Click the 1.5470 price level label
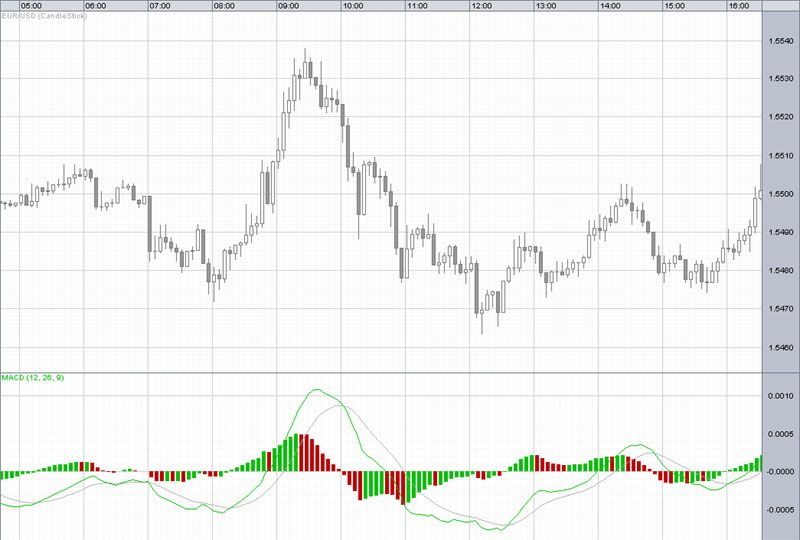 click(781, 309)
